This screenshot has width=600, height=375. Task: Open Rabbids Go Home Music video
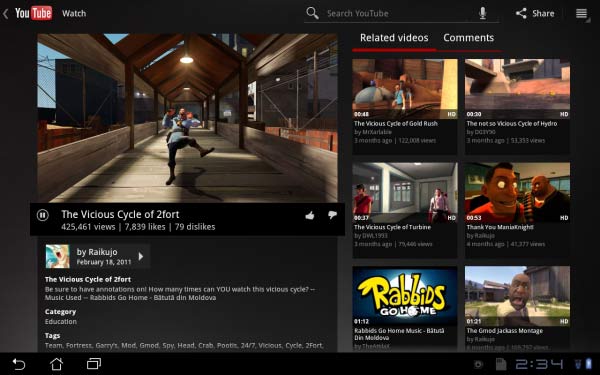404,308
